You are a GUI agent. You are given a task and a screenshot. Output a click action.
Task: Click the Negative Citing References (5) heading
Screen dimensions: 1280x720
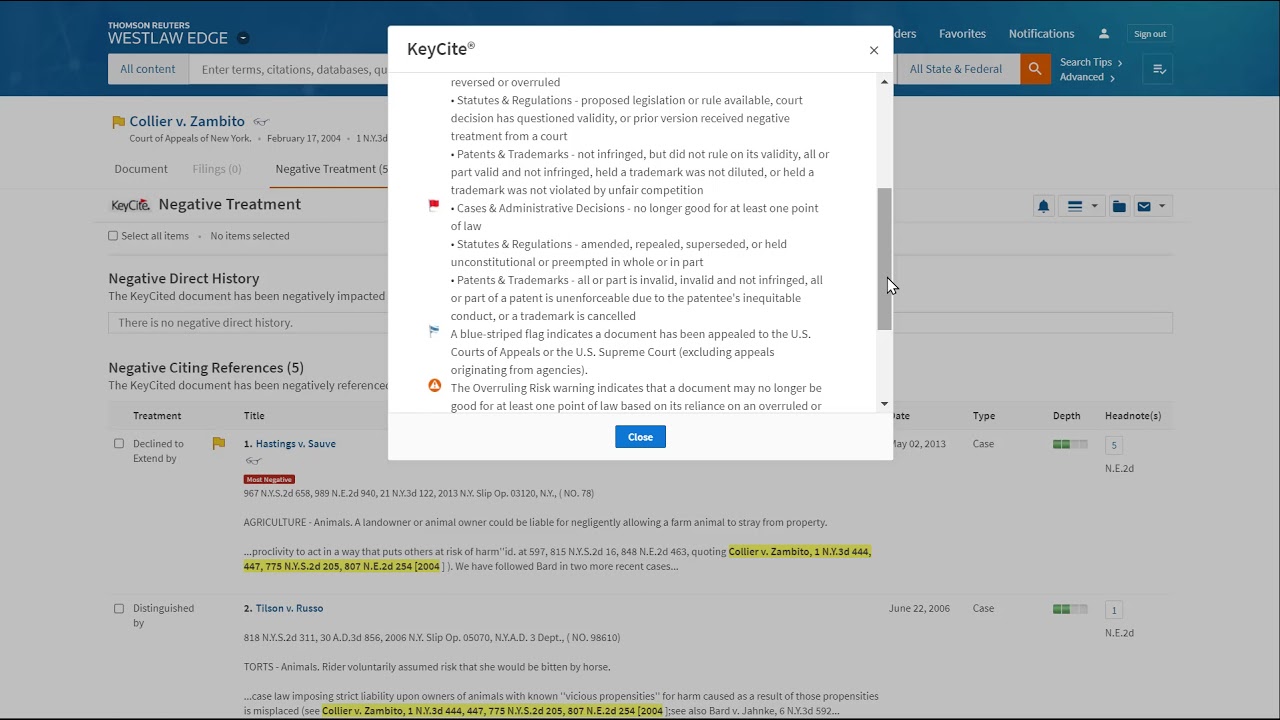click(206, 368)
